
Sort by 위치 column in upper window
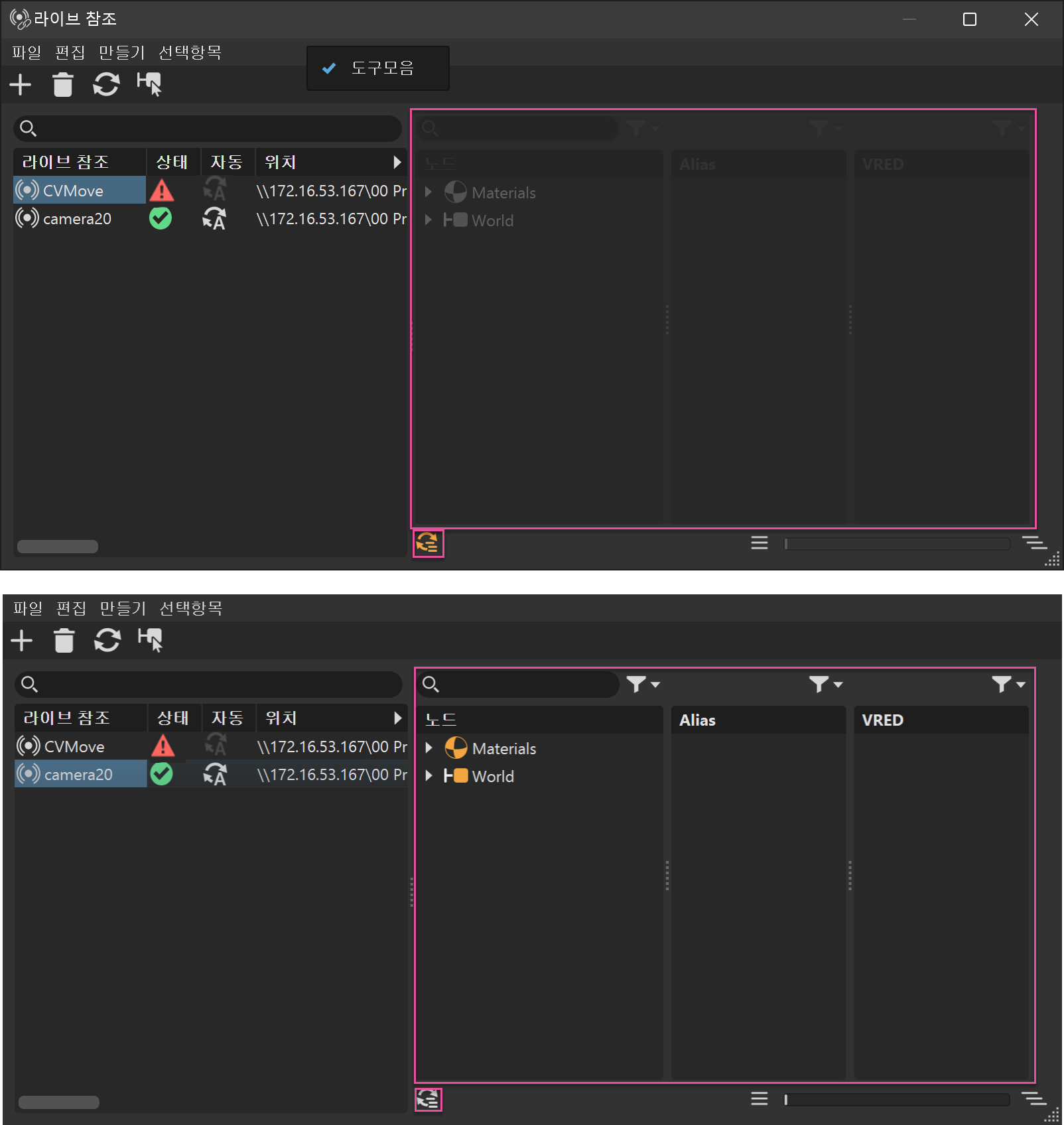coord(322,163)
